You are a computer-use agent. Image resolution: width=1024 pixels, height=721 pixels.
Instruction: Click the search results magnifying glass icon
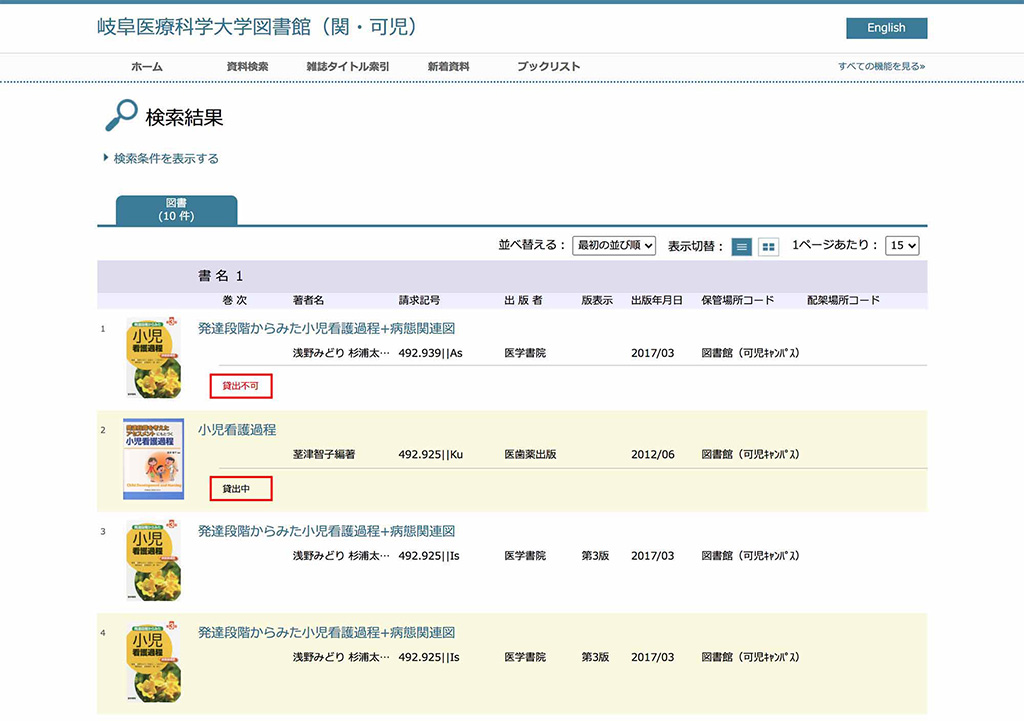point(120,116)
